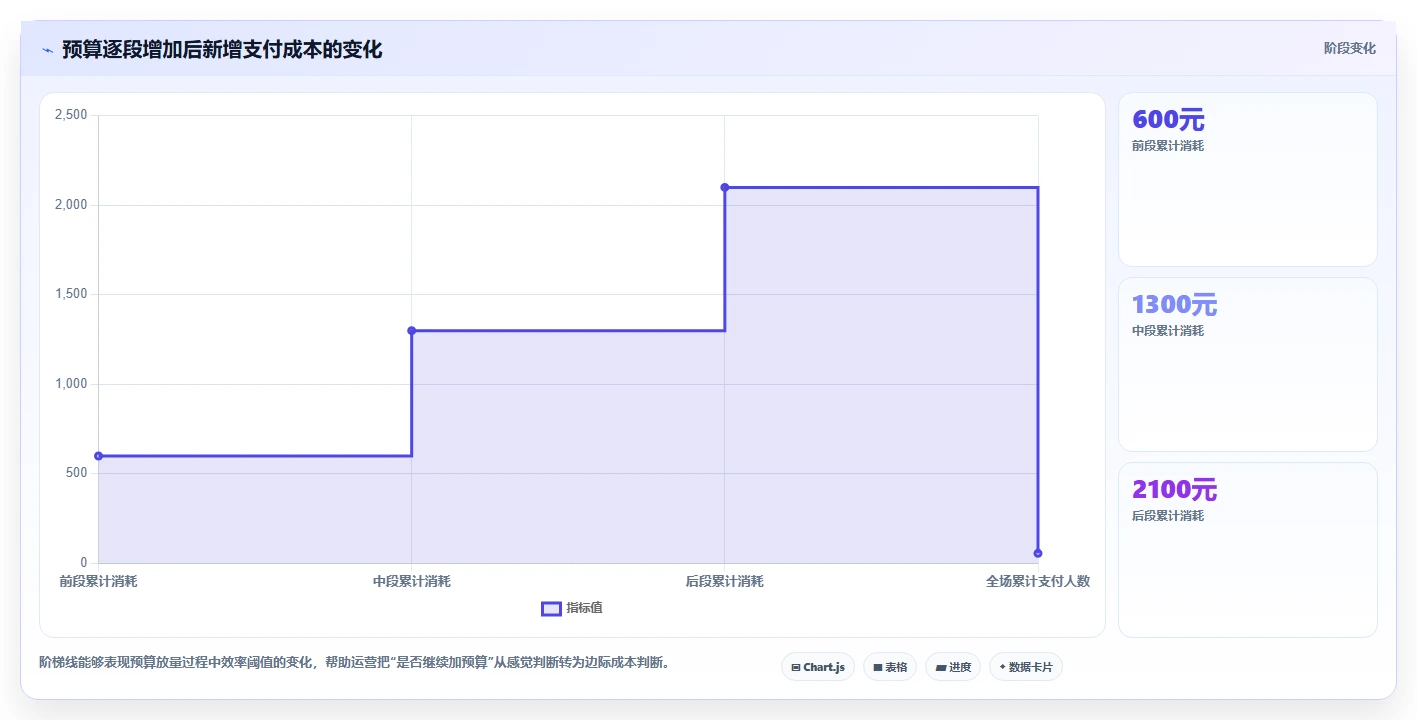Select the 表格 tag
The image size is (1417, 720).
pyautogui.click(x=890, y=667)
